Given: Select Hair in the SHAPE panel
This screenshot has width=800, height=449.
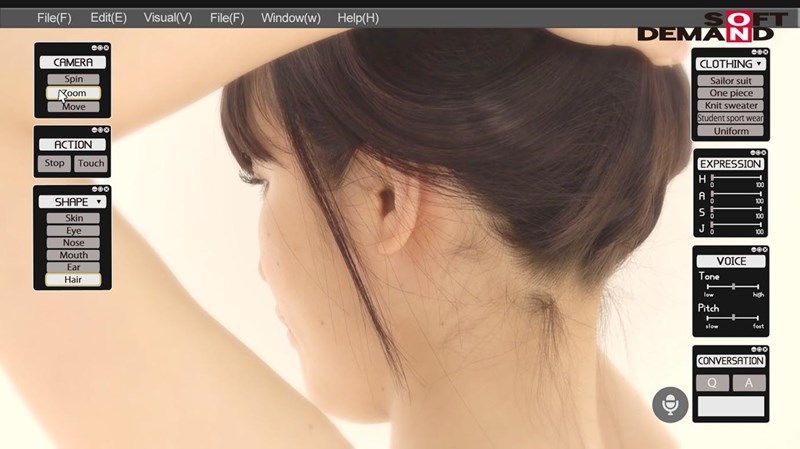Looking at the screenshot, I should (74, 280).
